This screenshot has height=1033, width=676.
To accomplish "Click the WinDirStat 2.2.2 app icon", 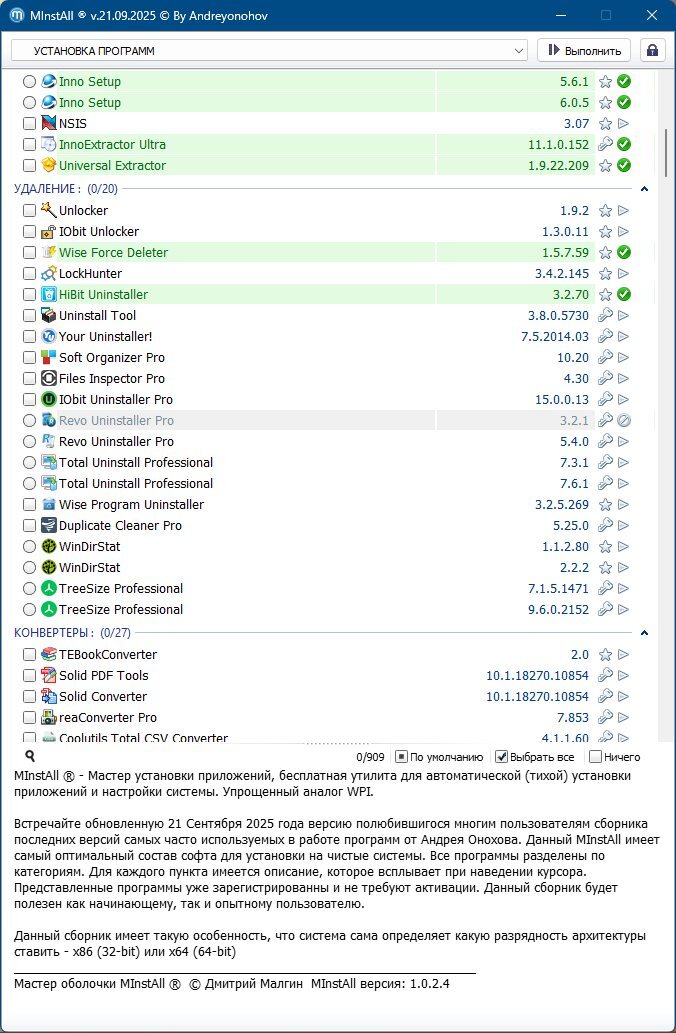I will [x=48, y=568].
